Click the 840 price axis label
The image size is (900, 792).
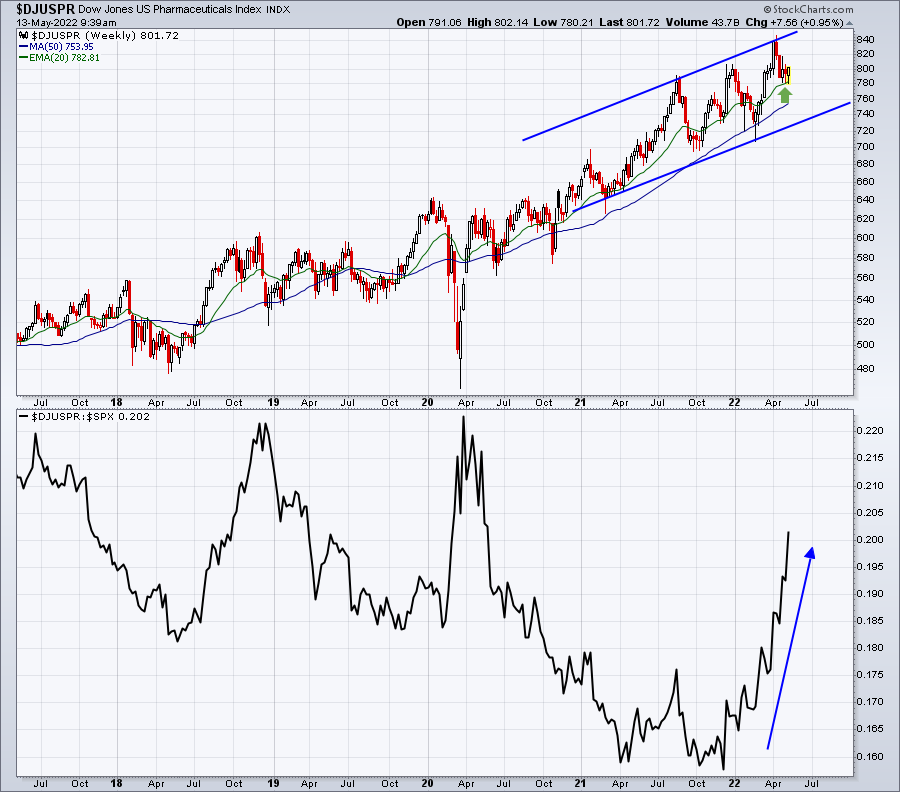tap(865, 40)
